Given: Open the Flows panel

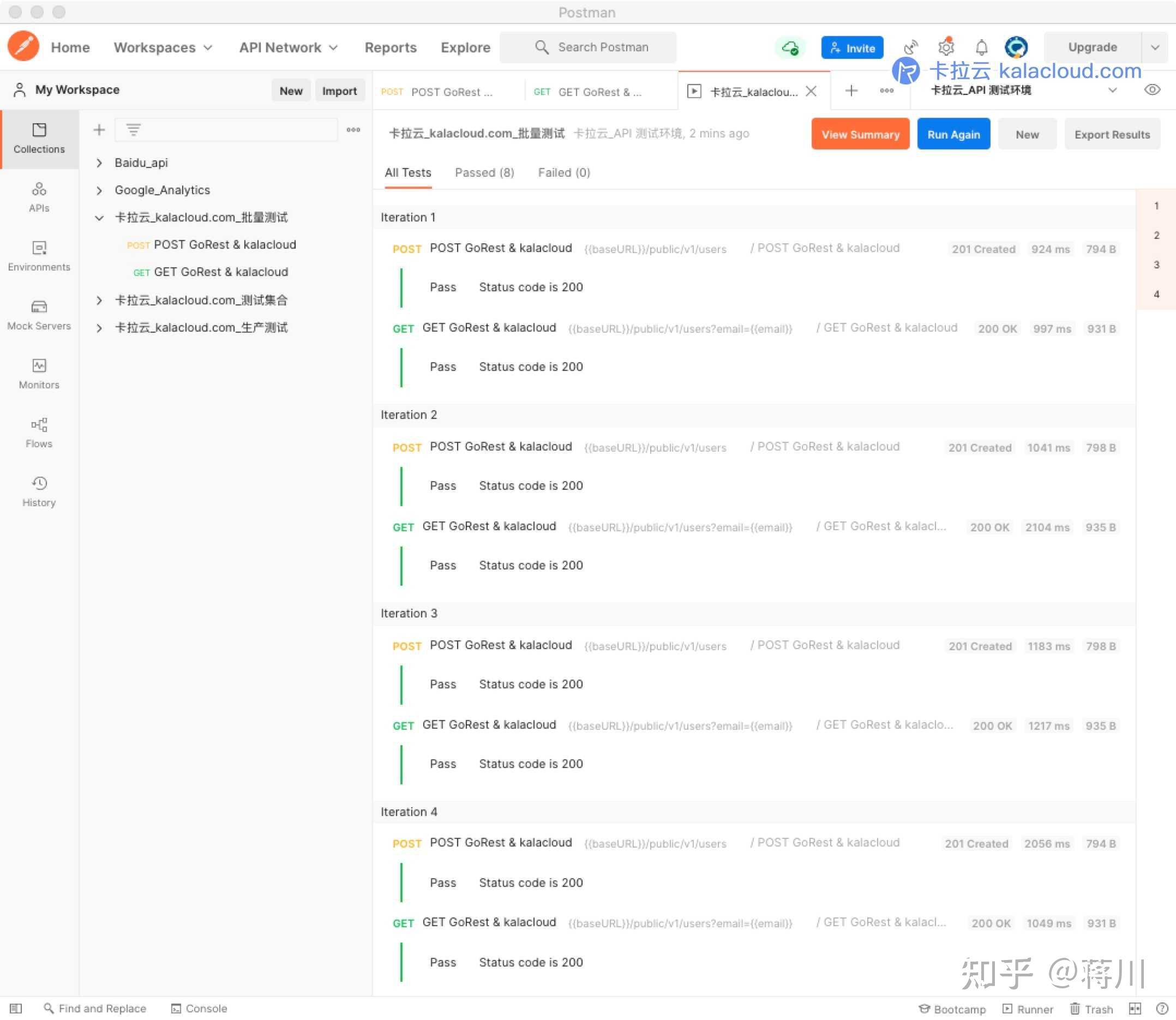Looking at the screenshot, I should tap(39, 433).
